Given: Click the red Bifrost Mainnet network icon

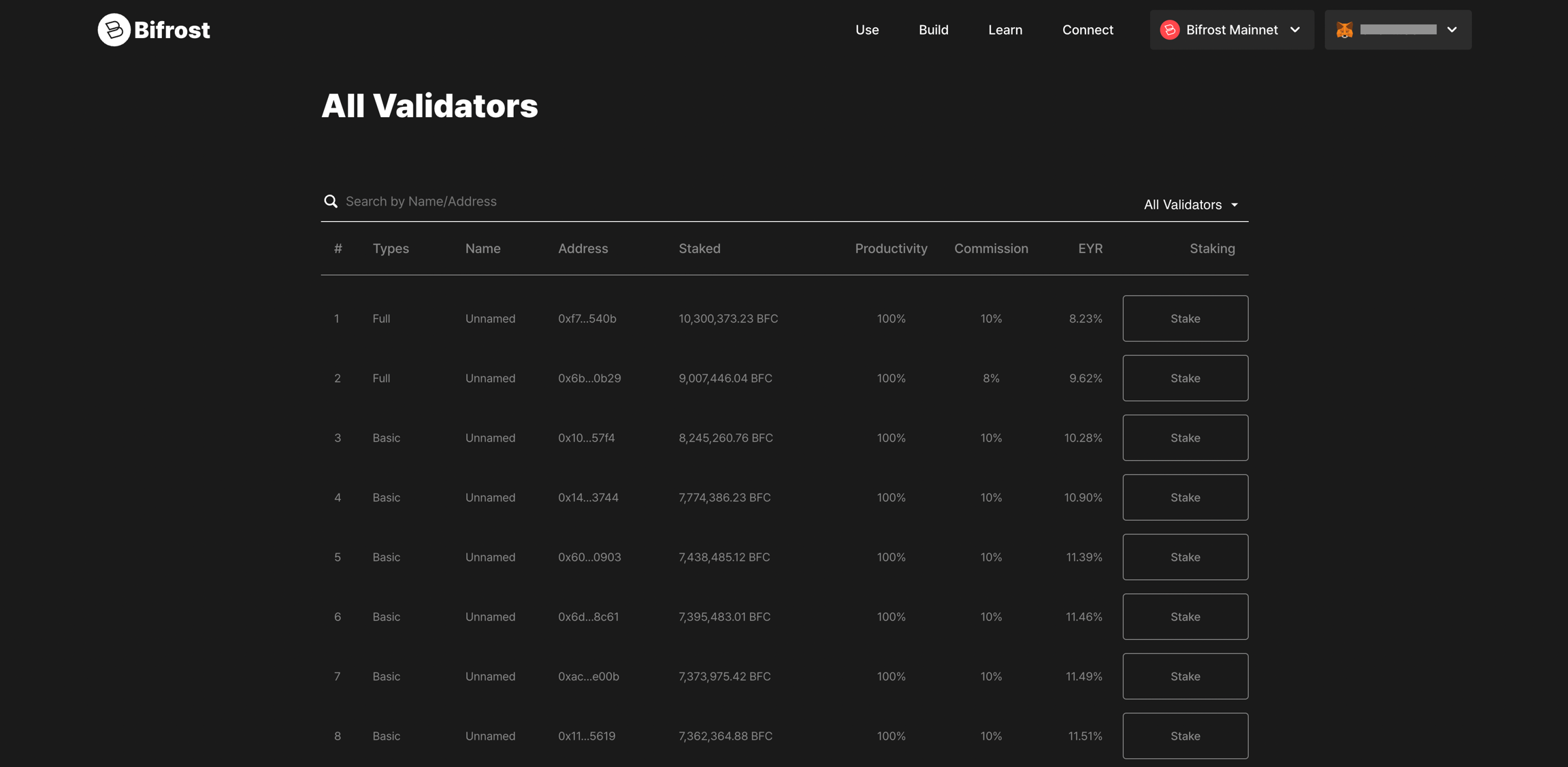Looking at the screenshot, I should pos(1169,30).
